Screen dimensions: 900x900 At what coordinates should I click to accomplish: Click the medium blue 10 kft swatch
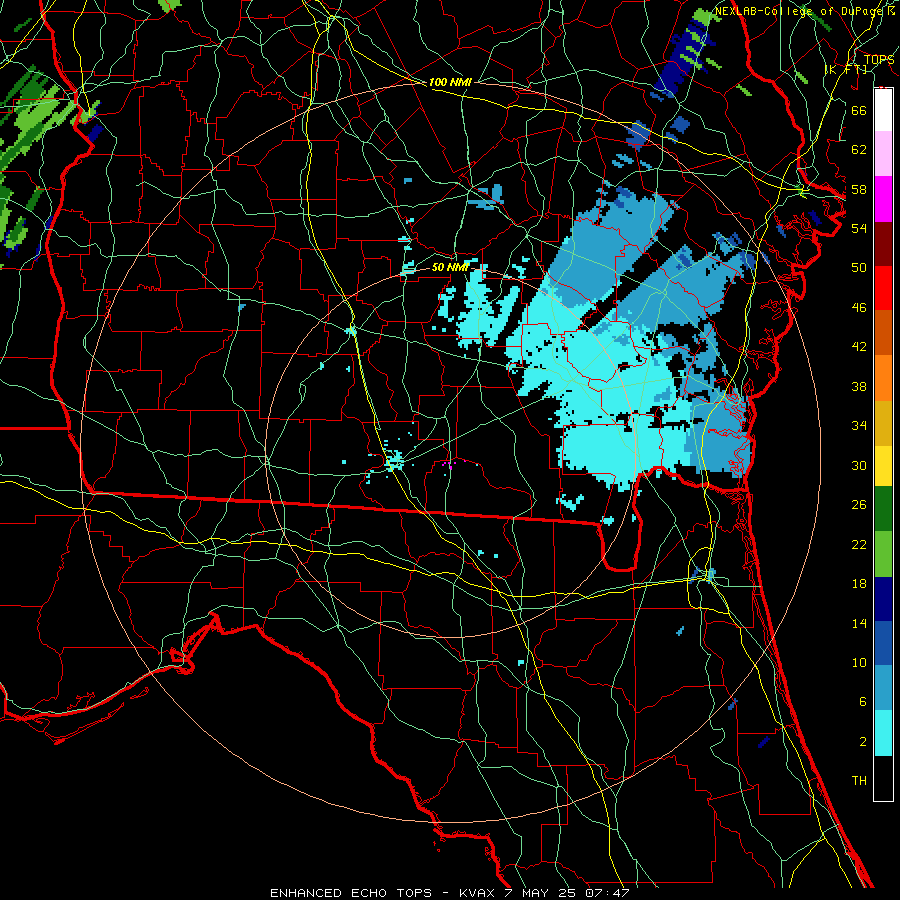(x=883, y=643)
